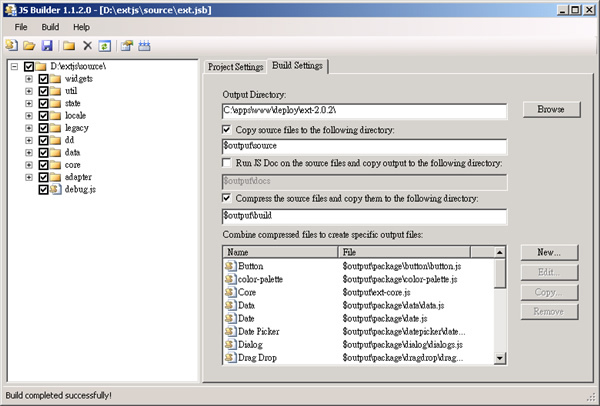Click the JS Builder title bar app icon
Screen dimensions: 600x406
click(x=11, y=10)
